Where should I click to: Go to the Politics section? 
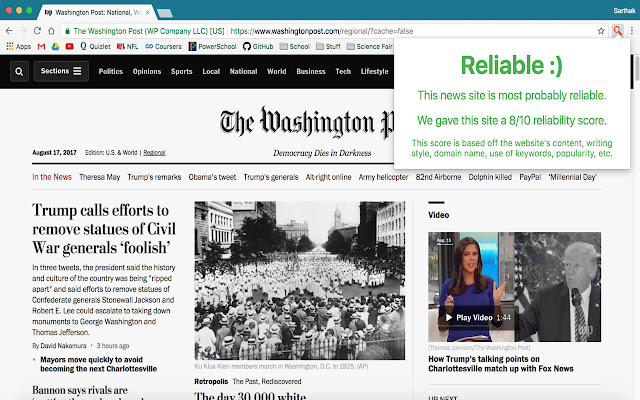point(111,71)
